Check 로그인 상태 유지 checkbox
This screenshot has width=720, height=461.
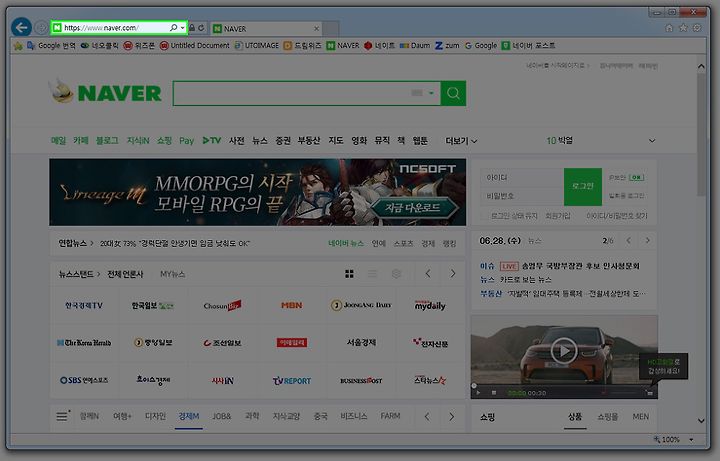click(x=484, y=216)
